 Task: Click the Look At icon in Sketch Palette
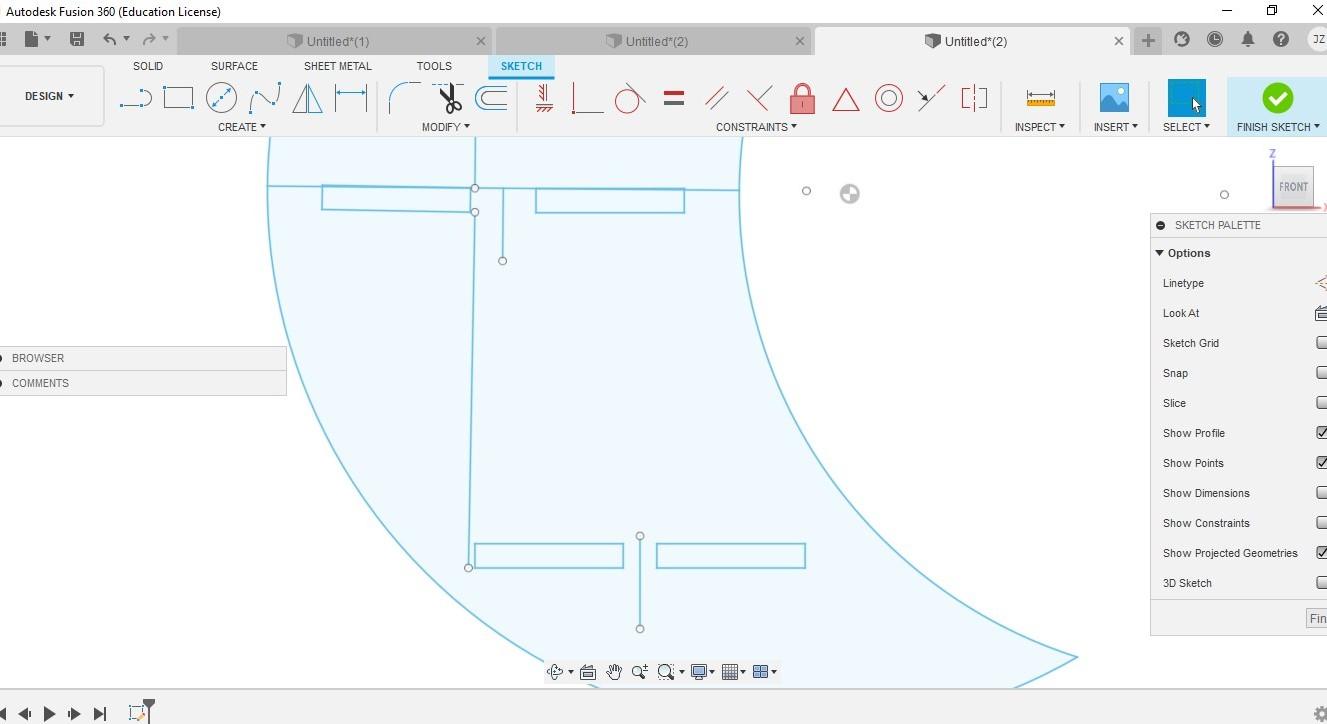pyautogui.click(x=1321, y=313)
